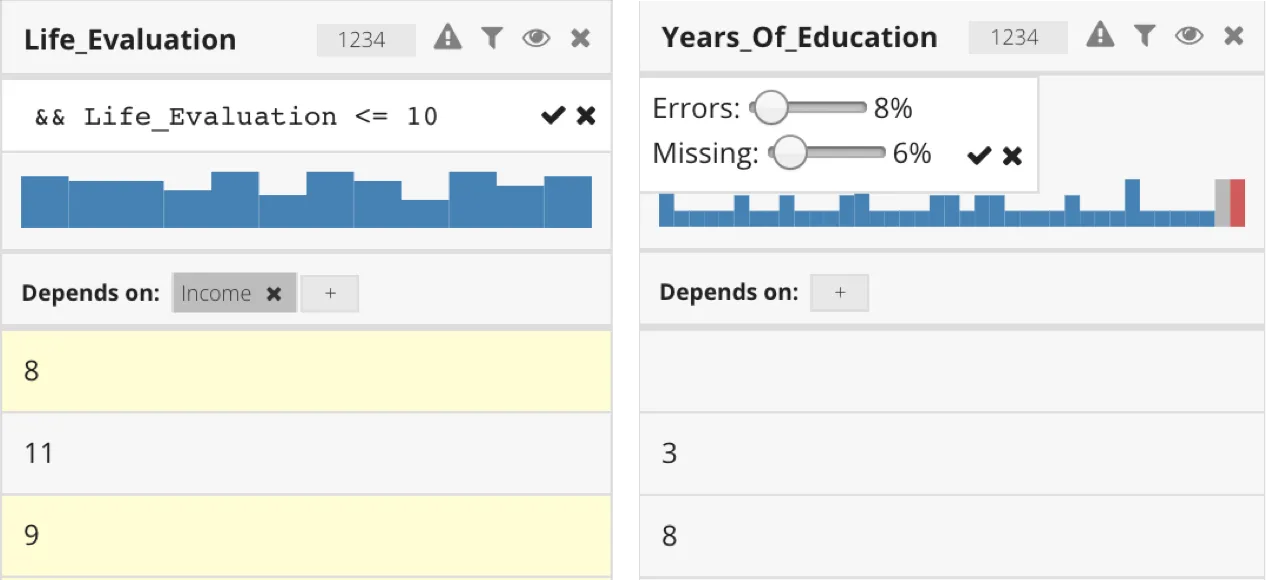Accept Errors and Missing slider settings
1266x580 pixels.
pyautogui.click(x=980, y=155)
